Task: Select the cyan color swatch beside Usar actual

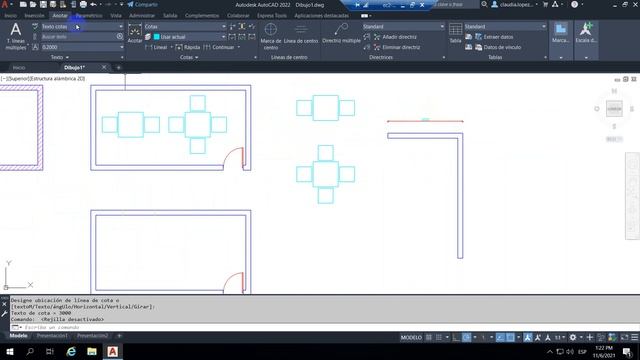Action: [x=156, y=37]
